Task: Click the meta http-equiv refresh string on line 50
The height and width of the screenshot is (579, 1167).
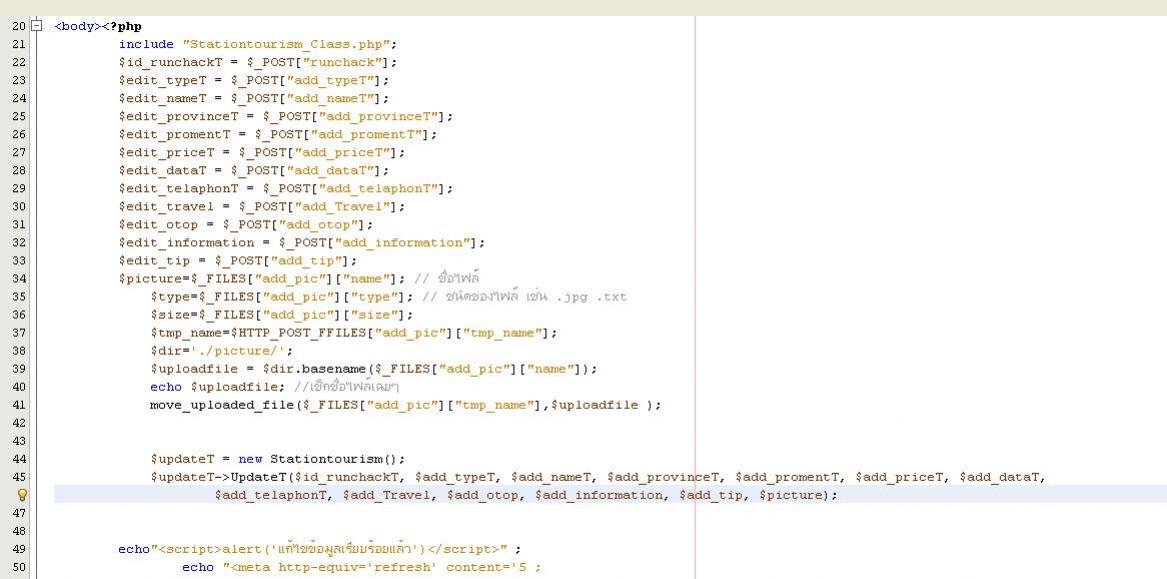Action: [x=382, y=567]
